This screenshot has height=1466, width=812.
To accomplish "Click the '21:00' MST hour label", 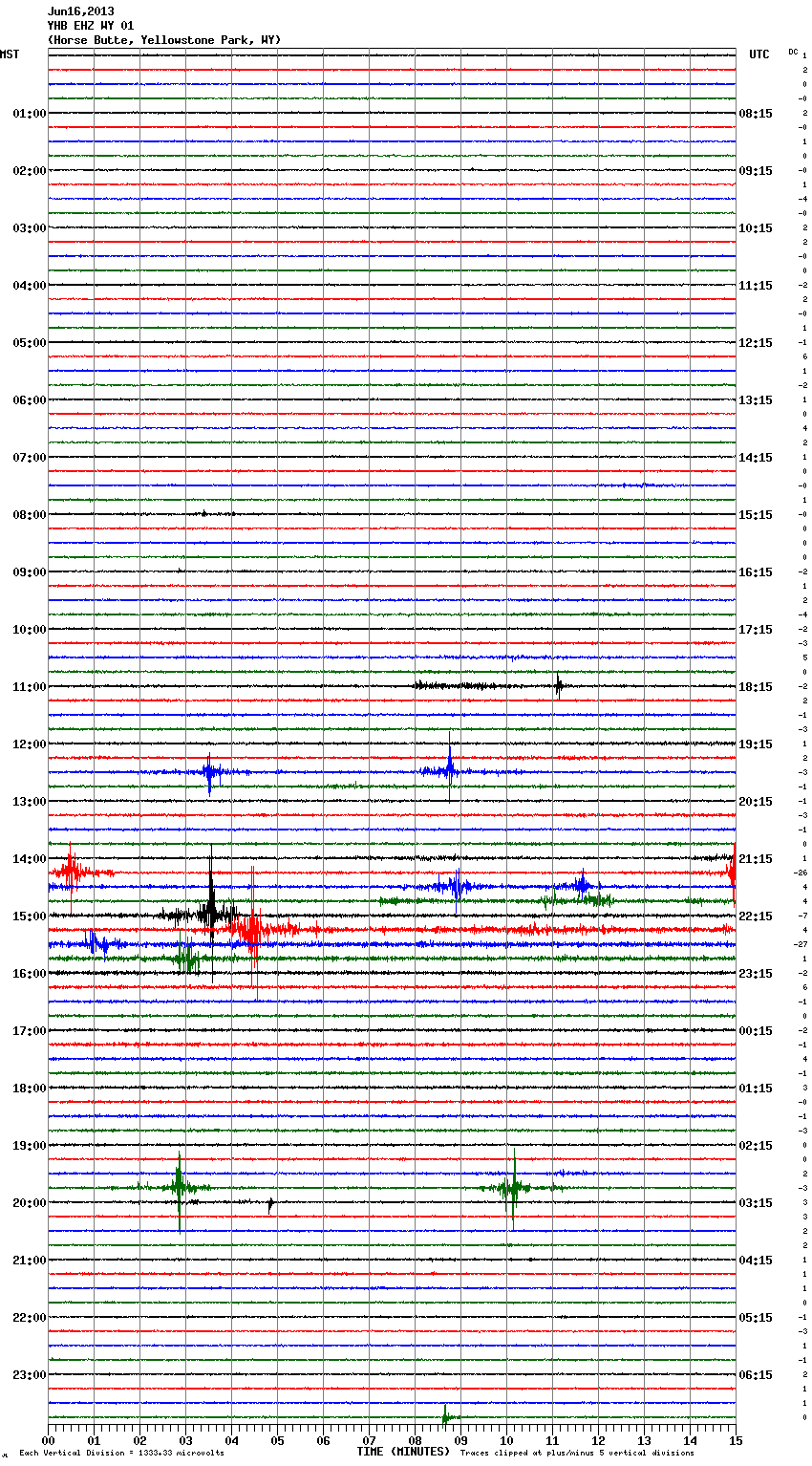I will [29, 1261].
